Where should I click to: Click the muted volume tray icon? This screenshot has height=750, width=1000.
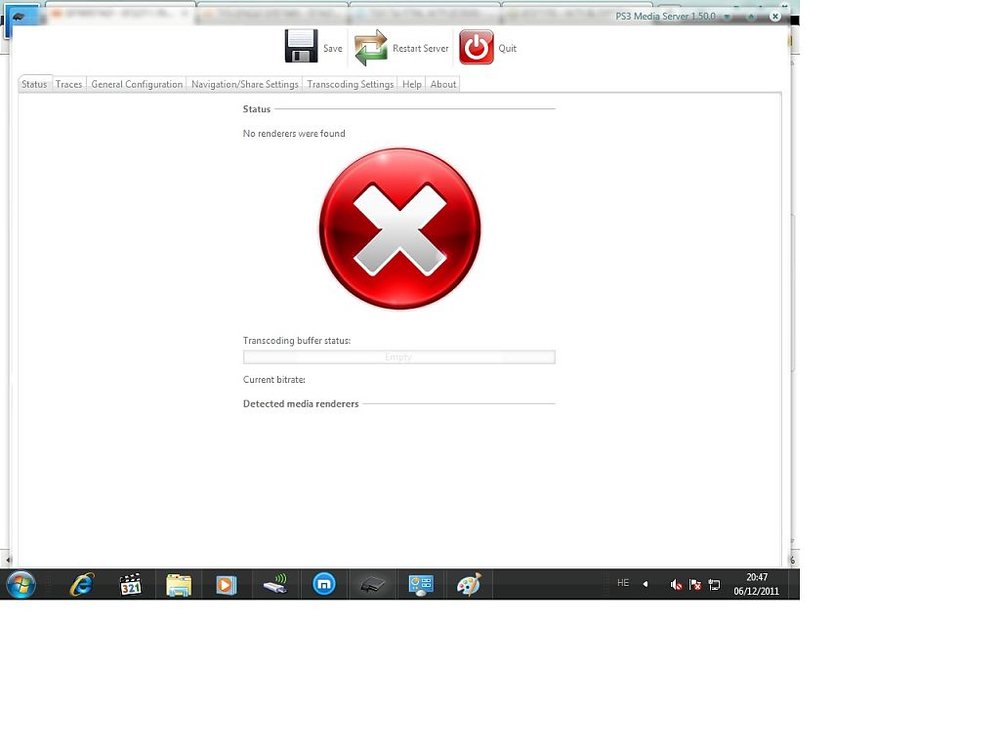click(x=676, y=585)
